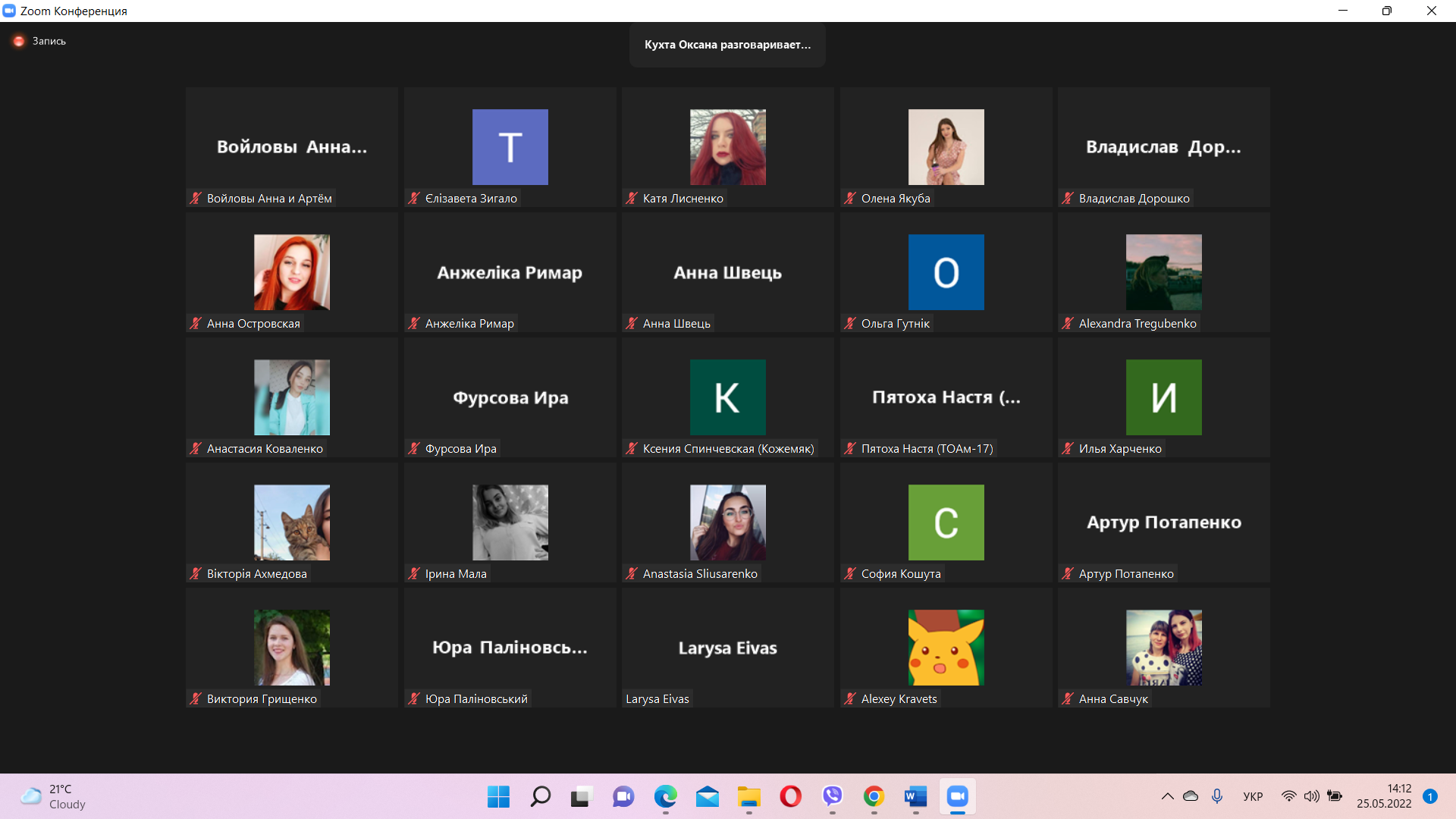Screen dimensions: 1456x819
Task: Open the notification center badge
Action: (x=1429, y=796)
